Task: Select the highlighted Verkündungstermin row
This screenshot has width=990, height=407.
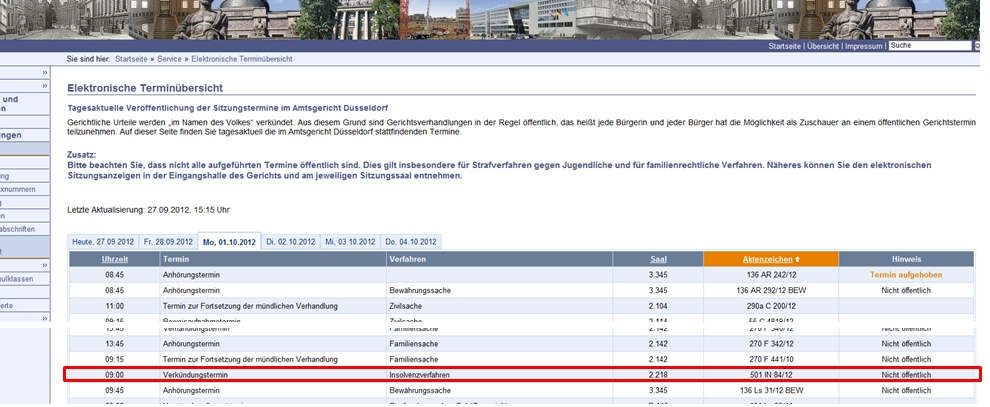Action: pos(522,374)
